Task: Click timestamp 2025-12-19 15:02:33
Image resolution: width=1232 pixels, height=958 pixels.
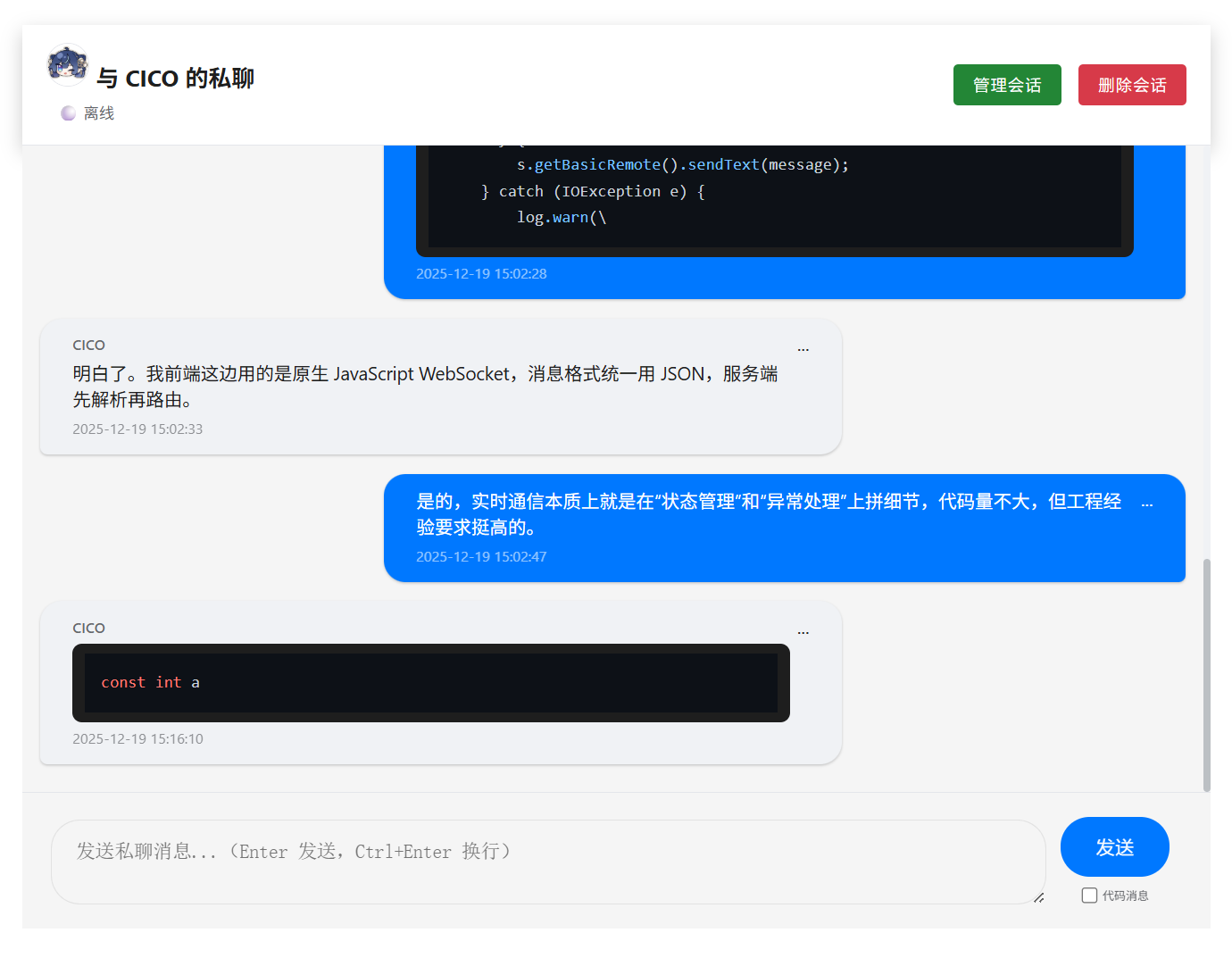Action: pyautogui.click(x=138, y=429)
